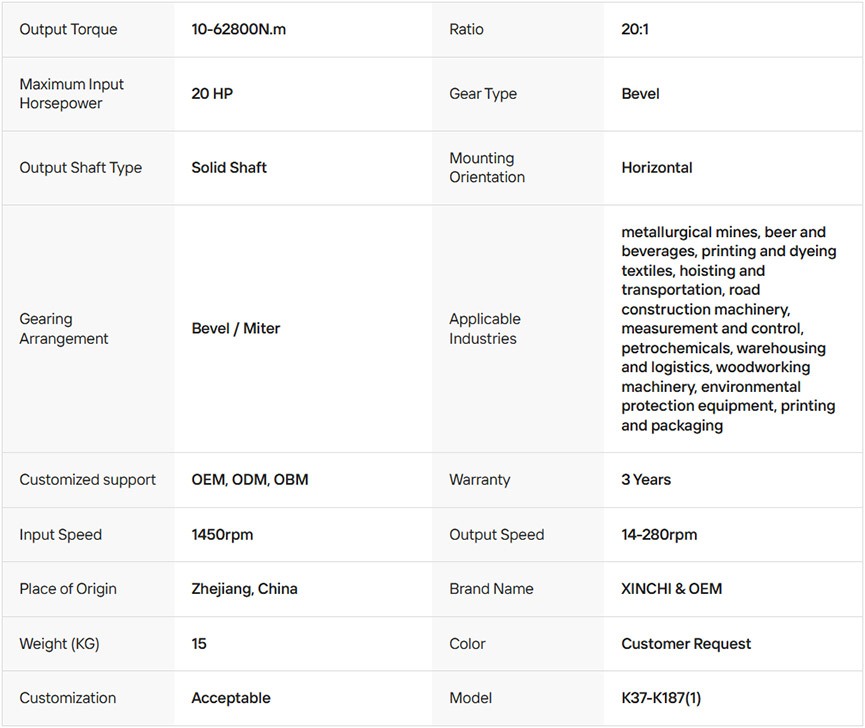Image resolution: width=865 pixels, height=728 pixels.
Task: Click the Gear Type label
Action: (x=483, y=94)
